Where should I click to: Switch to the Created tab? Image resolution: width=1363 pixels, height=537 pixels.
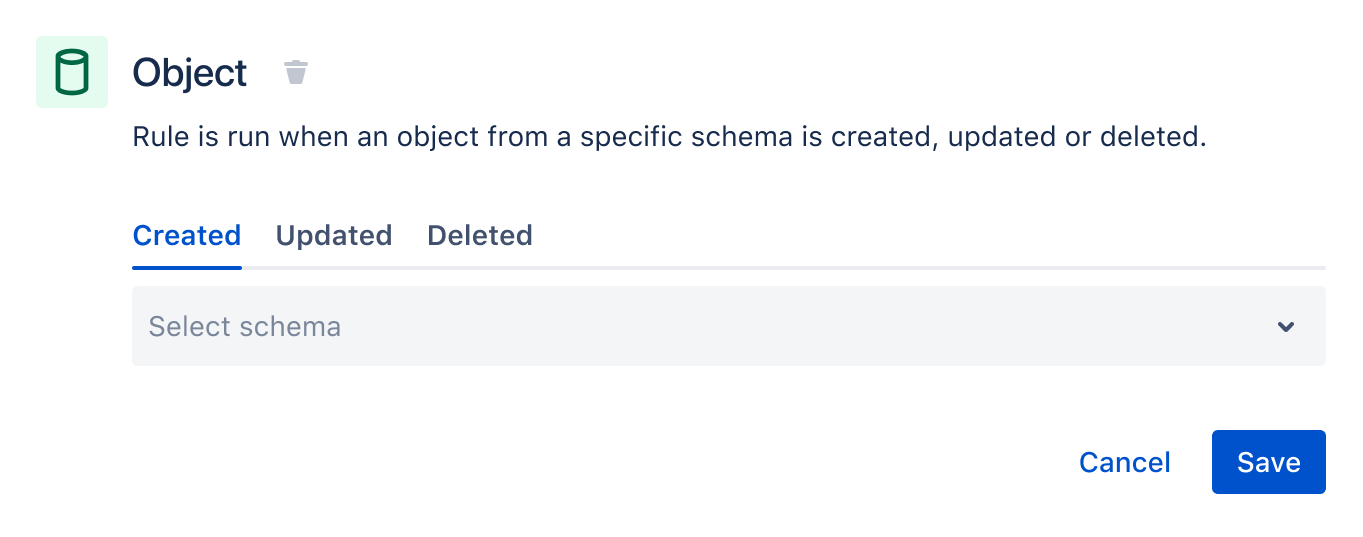(x=187, y=236)
